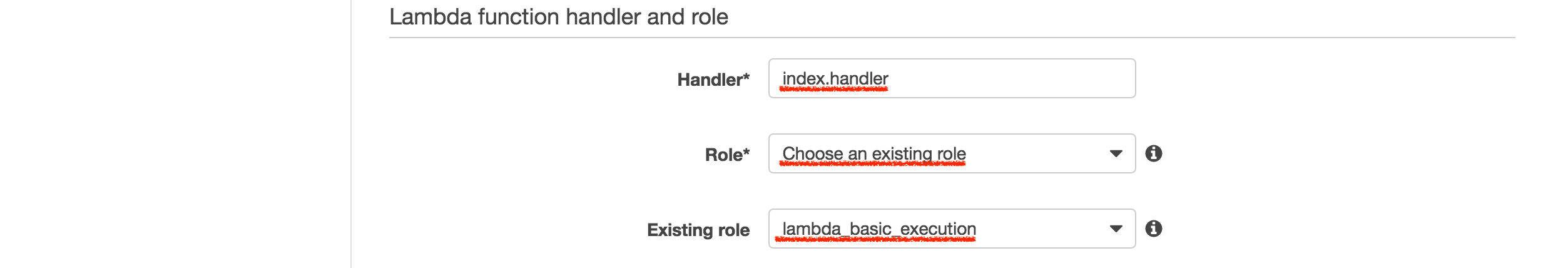Expand the Existing role dropdown

pos(951,229)
